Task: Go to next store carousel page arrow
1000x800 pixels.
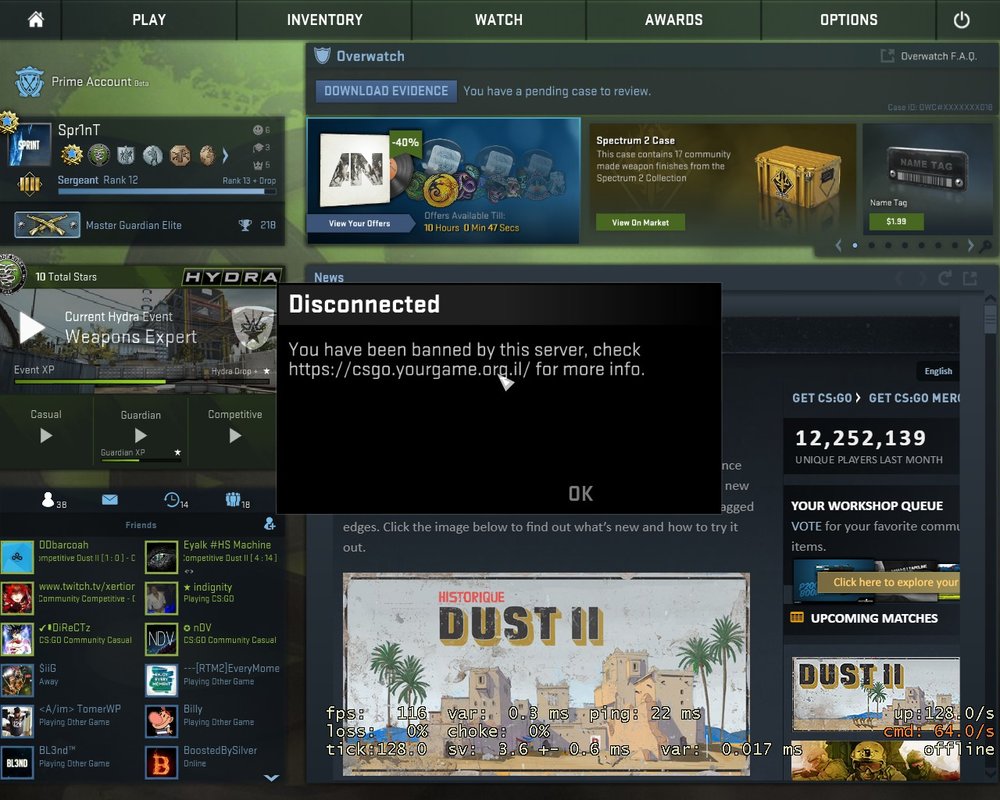Action: tap(970, 245)
